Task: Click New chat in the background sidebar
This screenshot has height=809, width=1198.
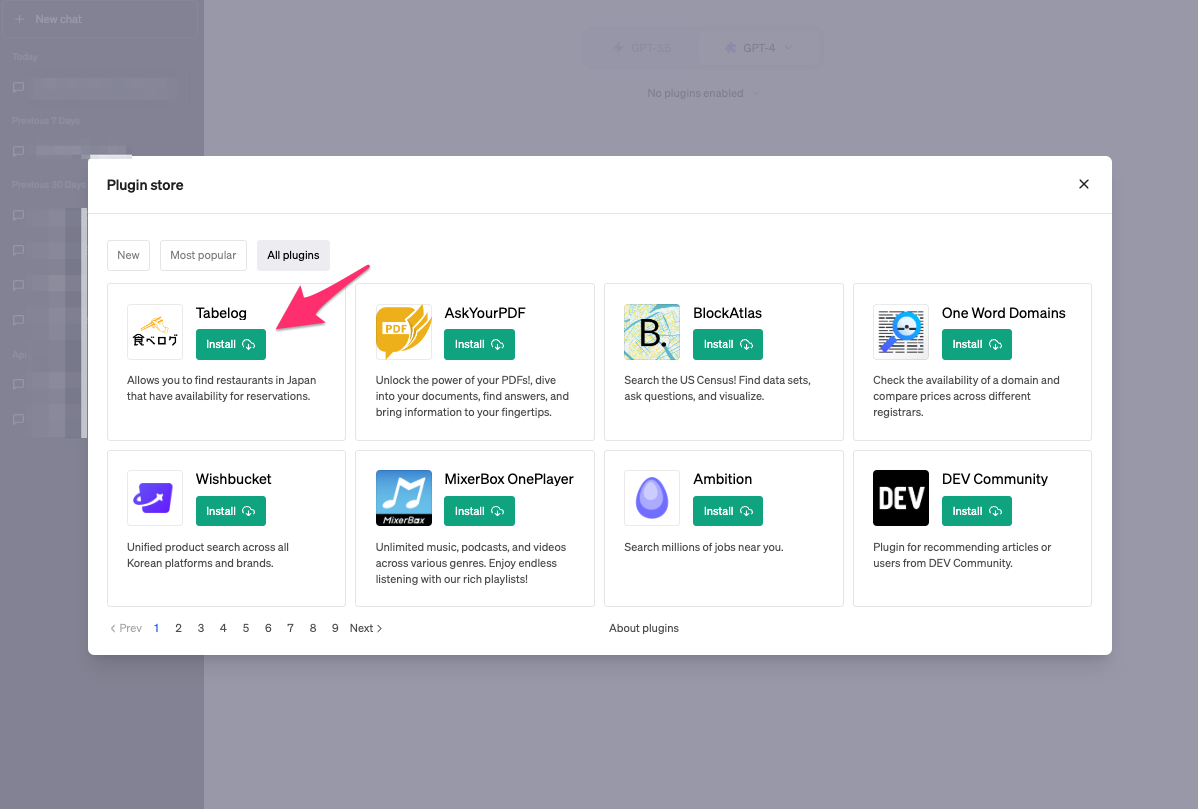Action: pyautogui.click(x=99, y=19)
